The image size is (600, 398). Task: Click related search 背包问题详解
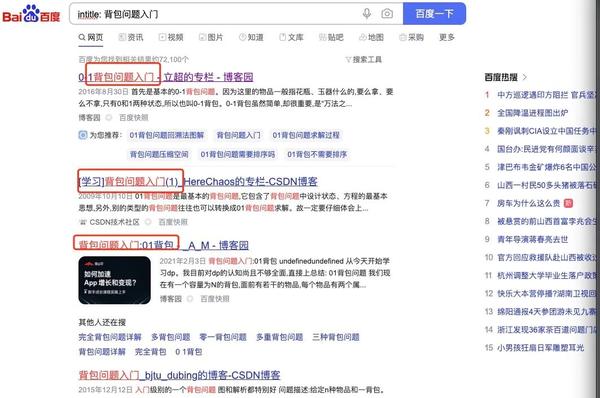click(x=102, y=352)
